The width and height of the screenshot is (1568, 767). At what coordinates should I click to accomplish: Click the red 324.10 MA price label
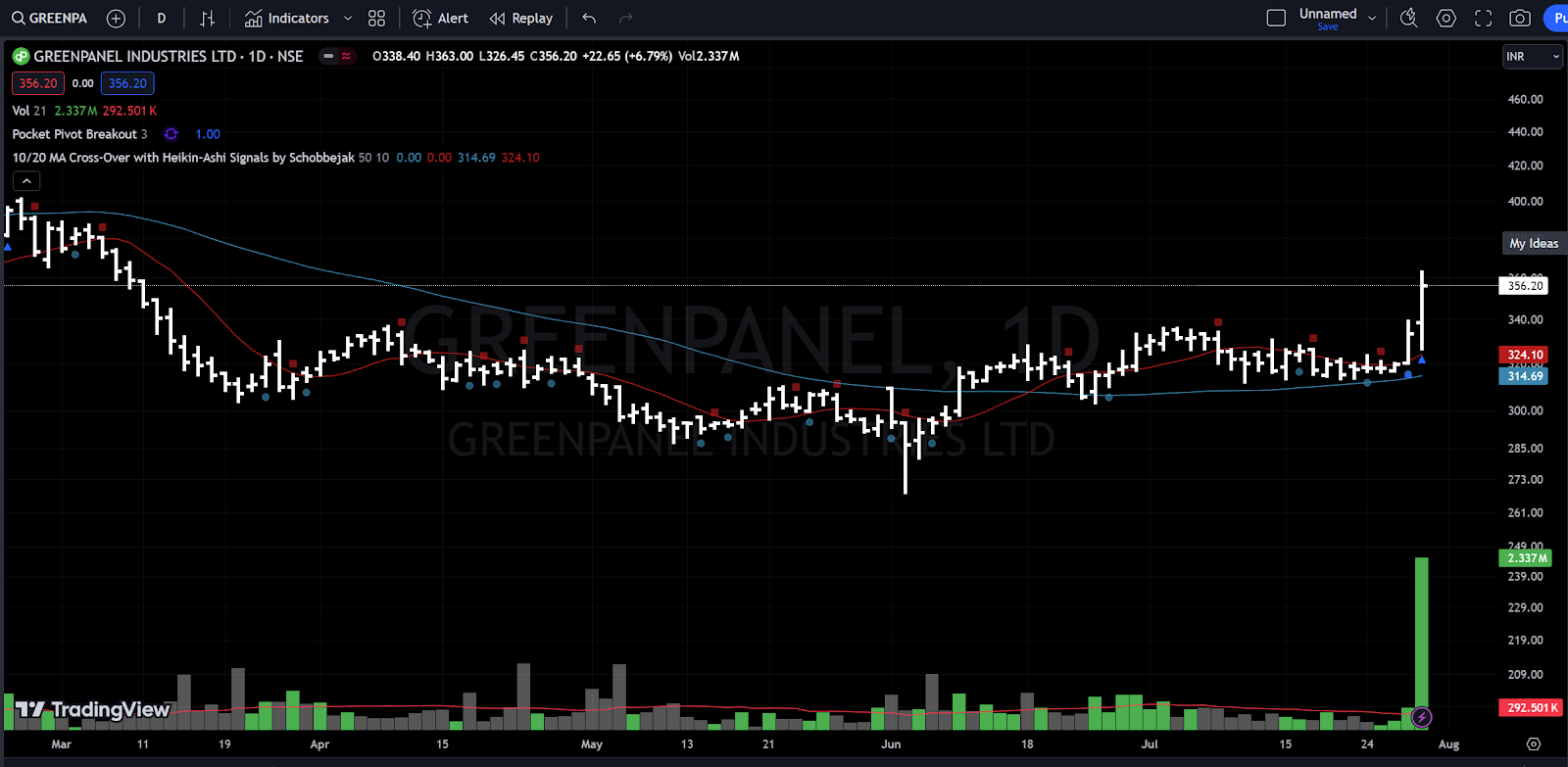pyautogui.click(x=1524, y=355)
